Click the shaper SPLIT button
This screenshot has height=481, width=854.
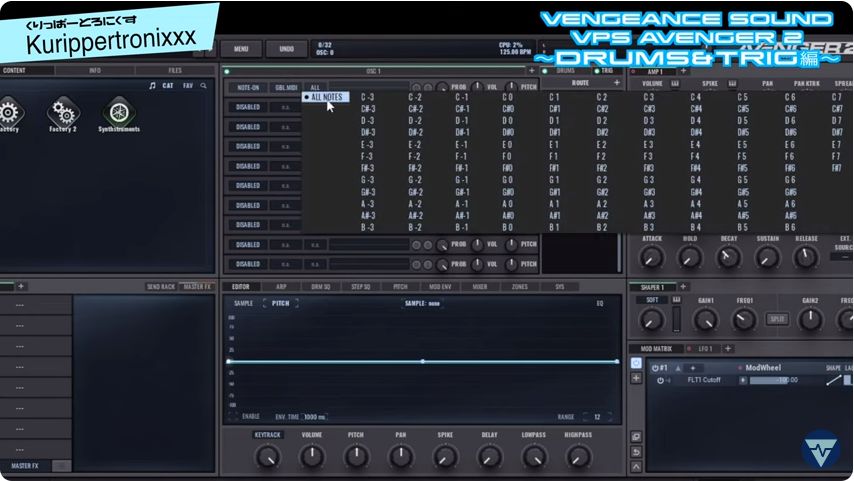tap(777, 319)
